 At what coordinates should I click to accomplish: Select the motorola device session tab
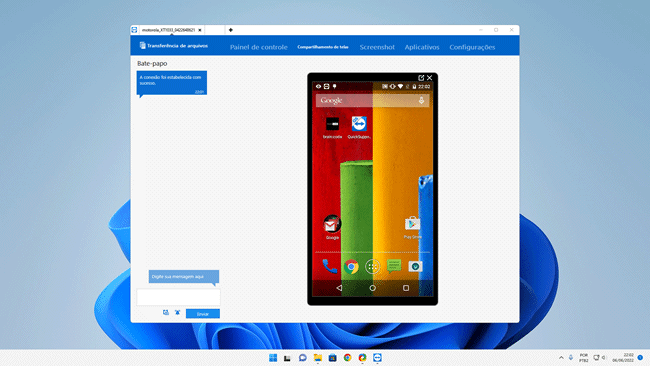pyautogui.click(x=168, y=30)
